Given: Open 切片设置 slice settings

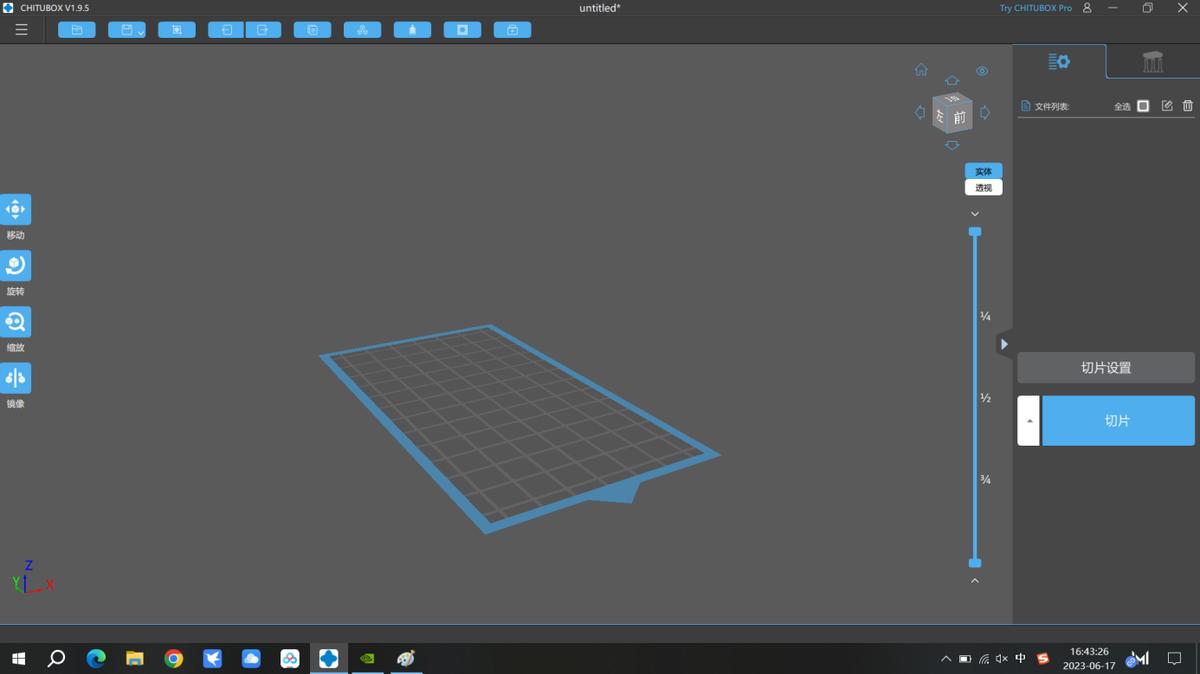Looking at the screenshot, I should click(1105, 367).
